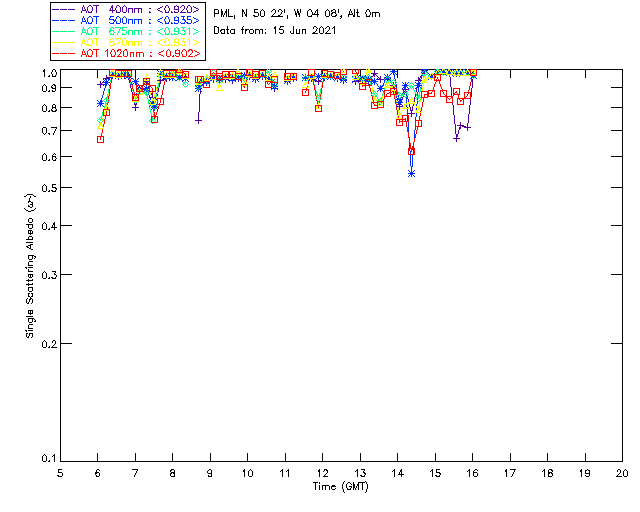Viewport: 640px width, 512px height.
Task: Click the purple plus marker near 0.74 before 9
Action: click(198, 121)
